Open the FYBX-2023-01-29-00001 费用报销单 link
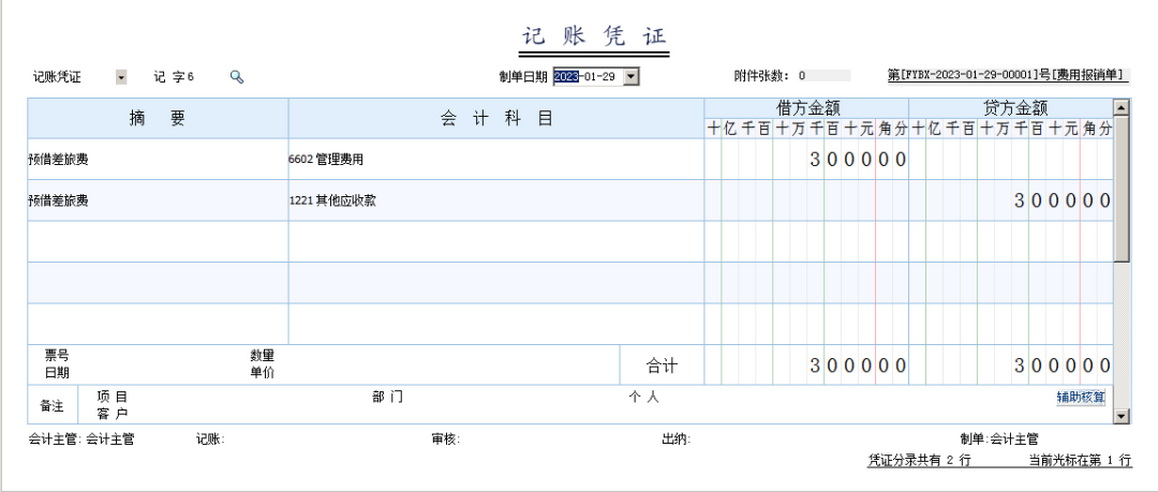1158x492 pixels. click(1006, 75)
